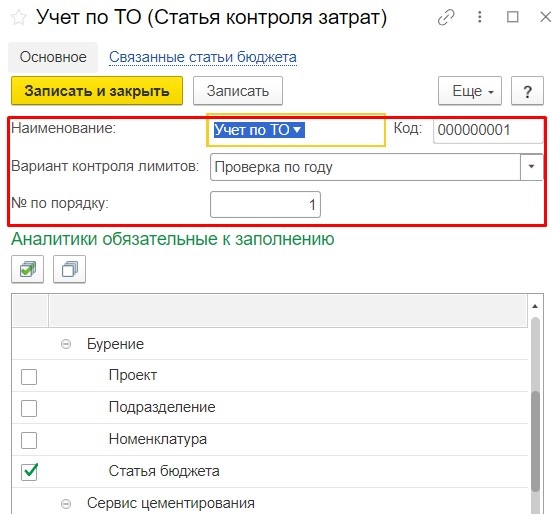
Task: Switch to the Основное tab
Action: 53,57
